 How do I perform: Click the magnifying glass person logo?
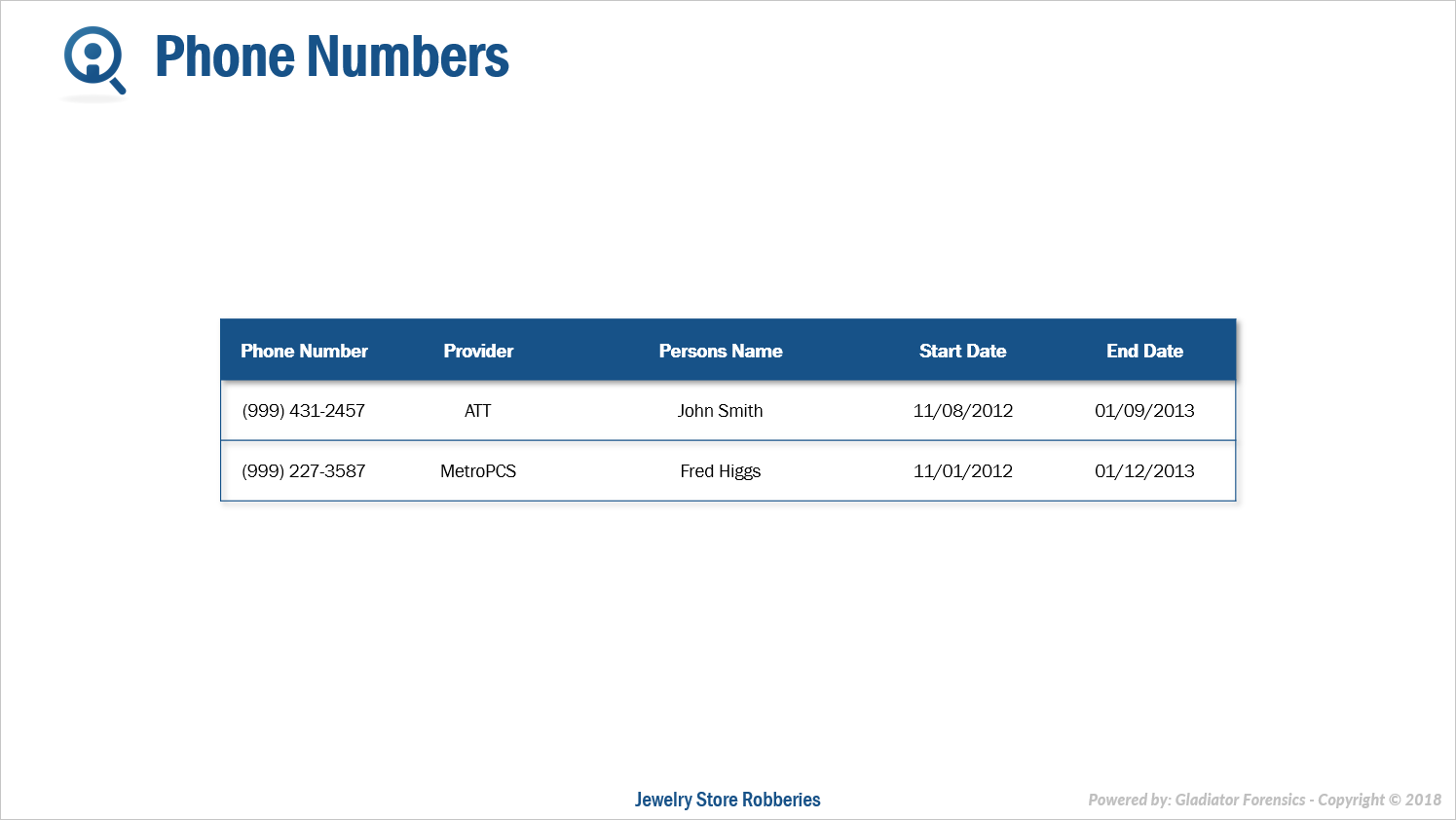tap(93, 59)
